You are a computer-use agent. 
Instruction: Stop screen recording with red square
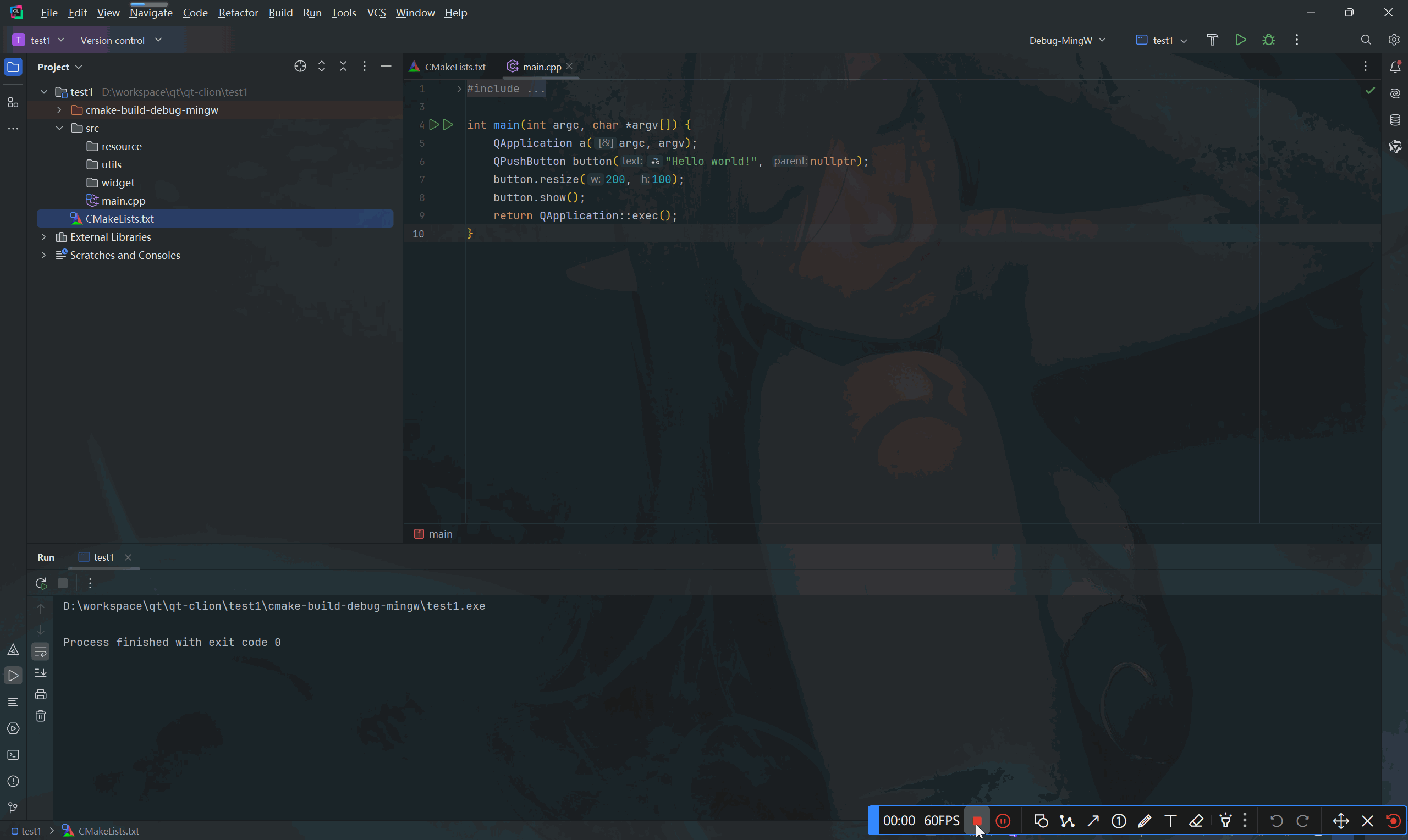pyautogui.click(x=977, y=821)
